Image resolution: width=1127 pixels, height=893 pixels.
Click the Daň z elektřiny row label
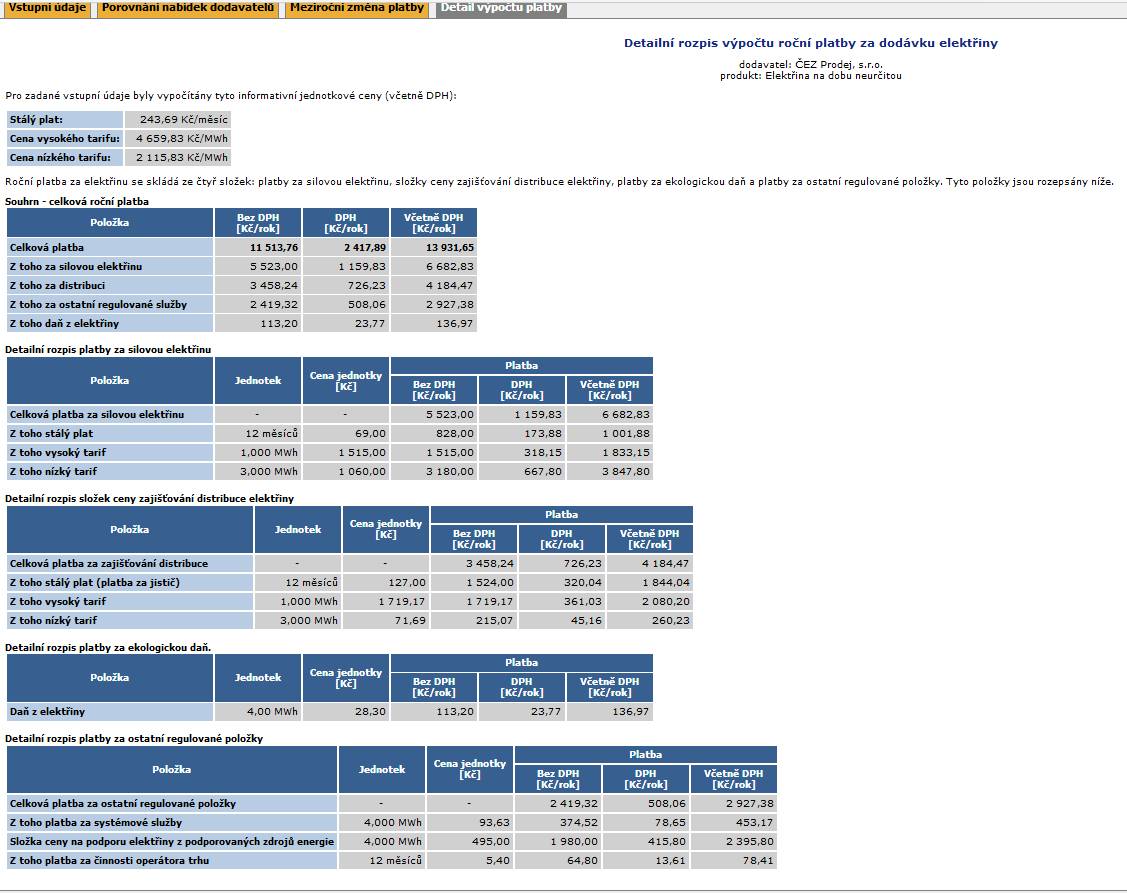click(x=110, y=712)
